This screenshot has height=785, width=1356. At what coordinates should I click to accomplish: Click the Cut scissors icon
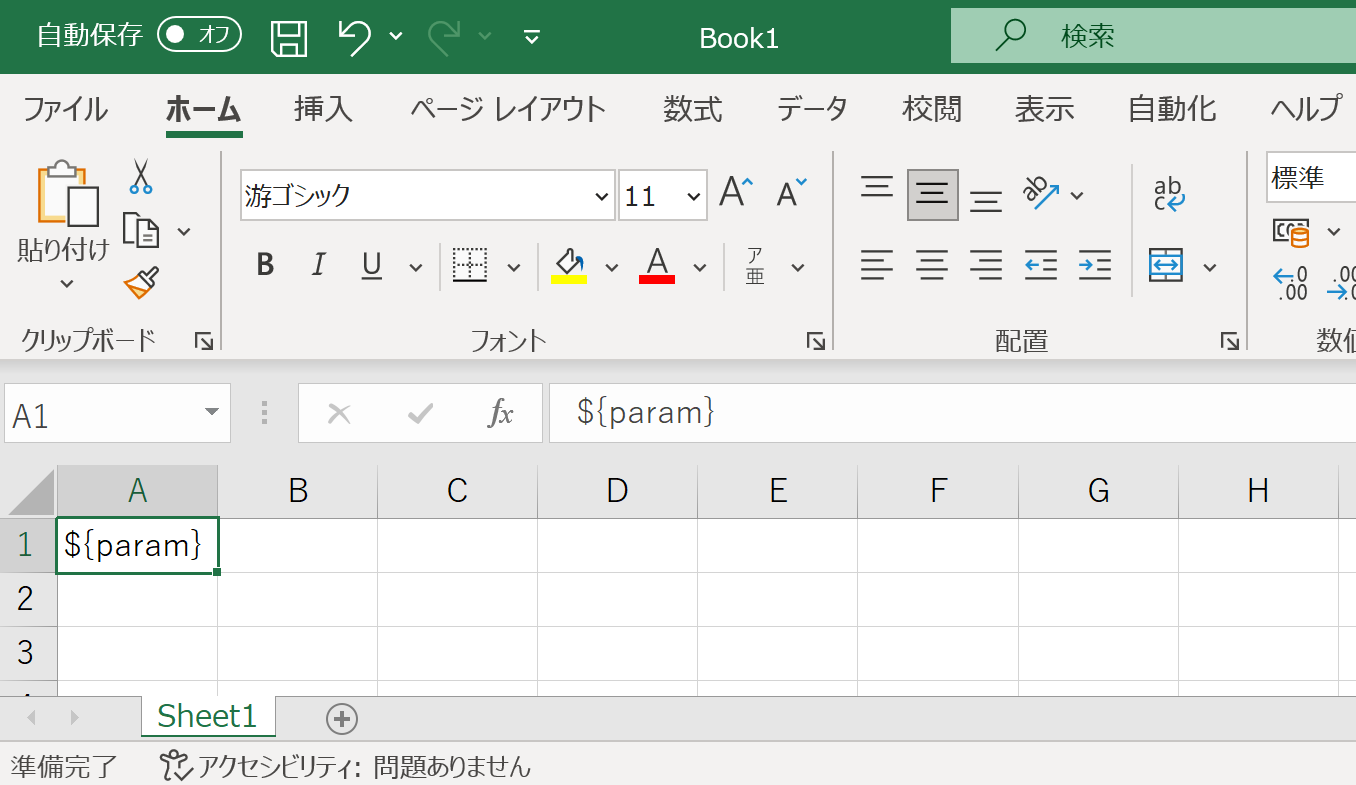click(x=140, y=177)
